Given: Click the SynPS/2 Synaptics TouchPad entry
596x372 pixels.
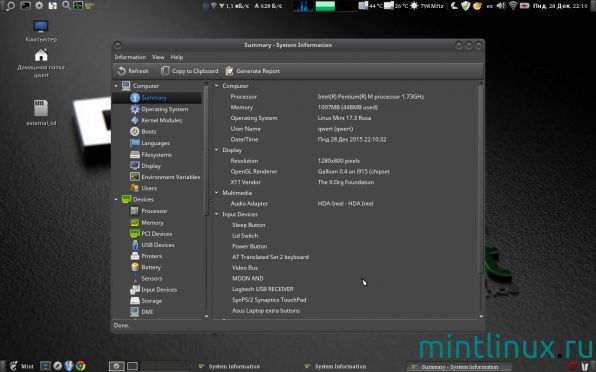Looking at the screenshot, I should click(269, 299).
